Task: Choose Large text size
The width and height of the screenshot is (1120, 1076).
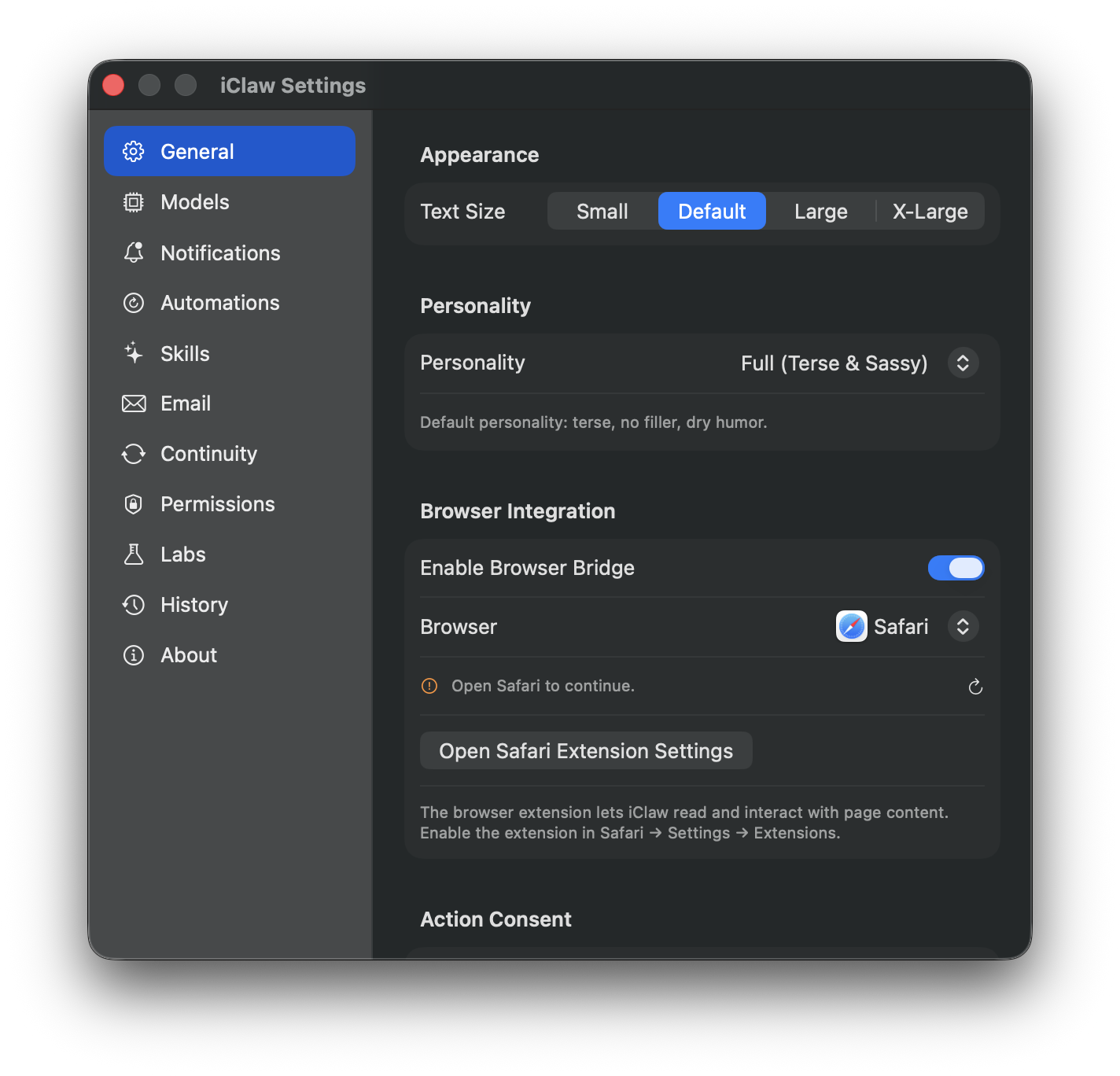Action: click(821, 211)
